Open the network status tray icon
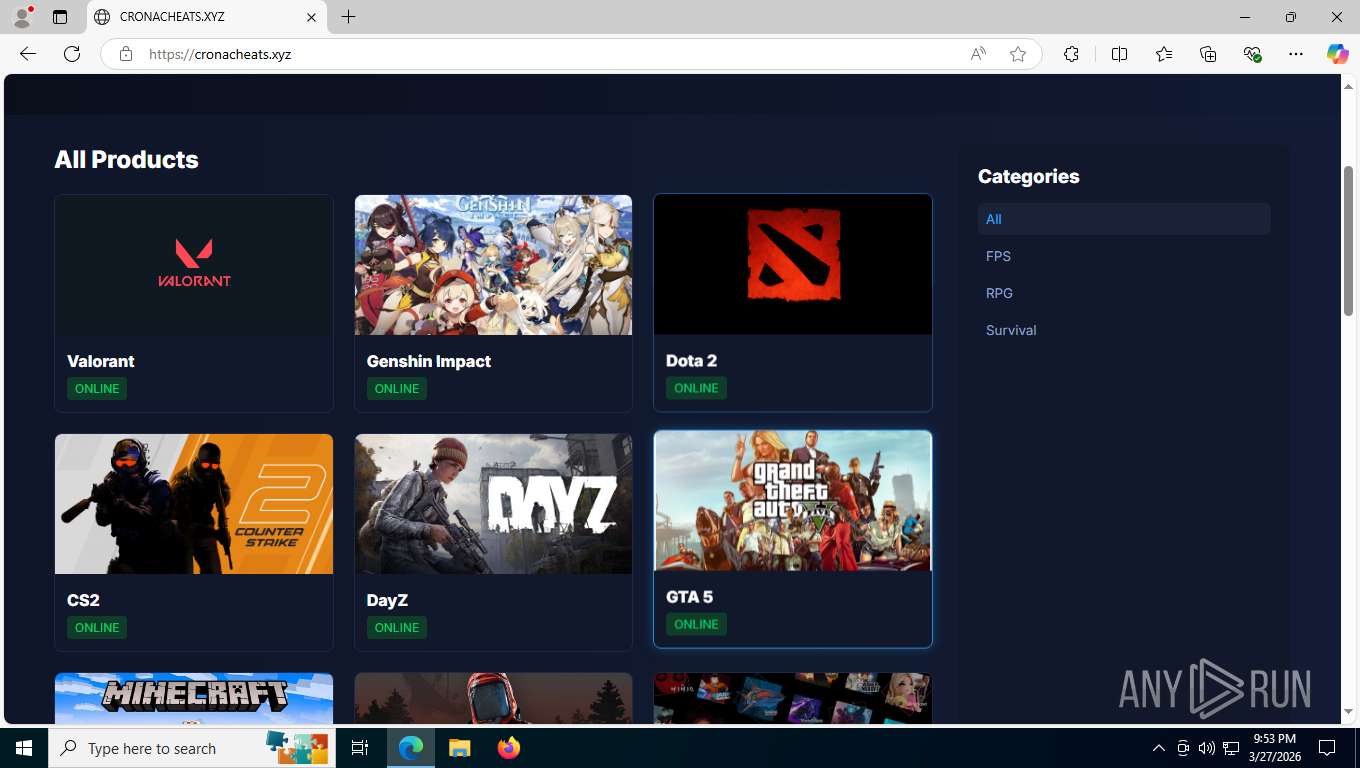1360x768 pixels. (1231, 748)
